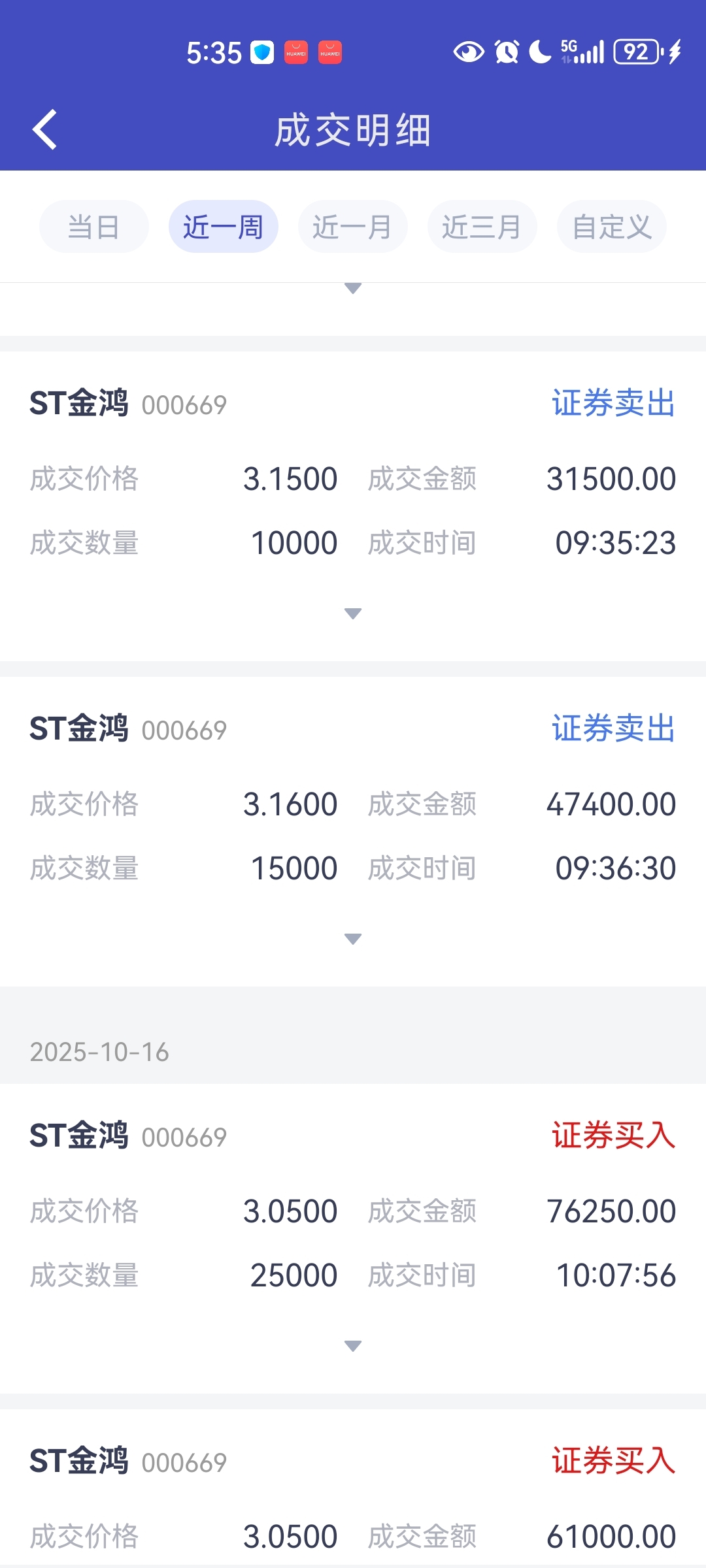Switch to the 近三月 filter
Screen dimensions: 706x1568
point(482,227)
